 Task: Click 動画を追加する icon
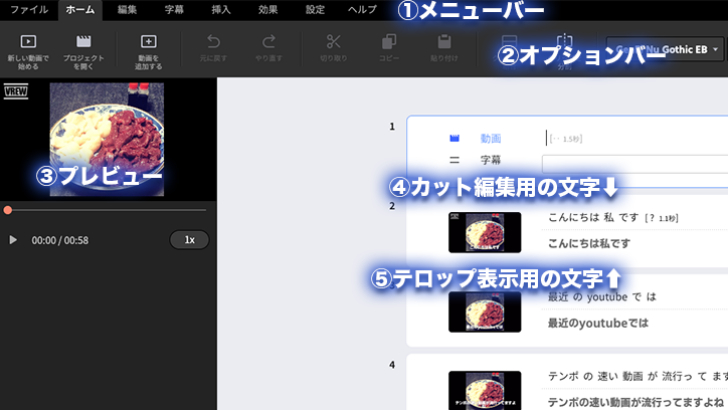149,41
